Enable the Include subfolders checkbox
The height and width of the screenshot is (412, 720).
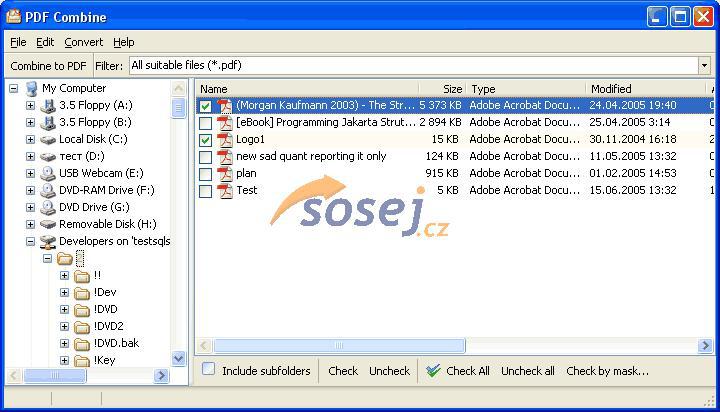point(208,369)
